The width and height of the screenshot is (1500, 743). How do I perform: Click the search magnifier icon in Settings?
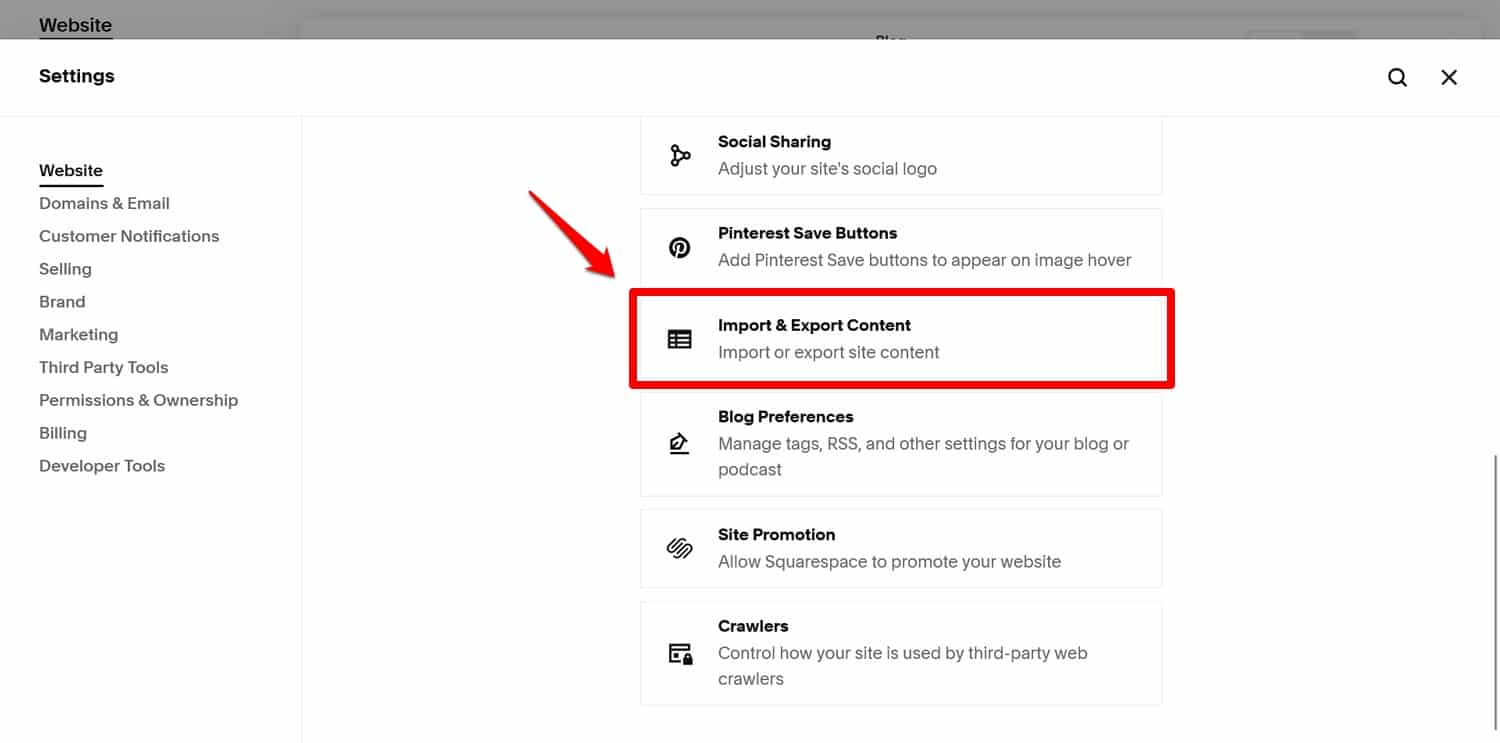pos(1397,77)
